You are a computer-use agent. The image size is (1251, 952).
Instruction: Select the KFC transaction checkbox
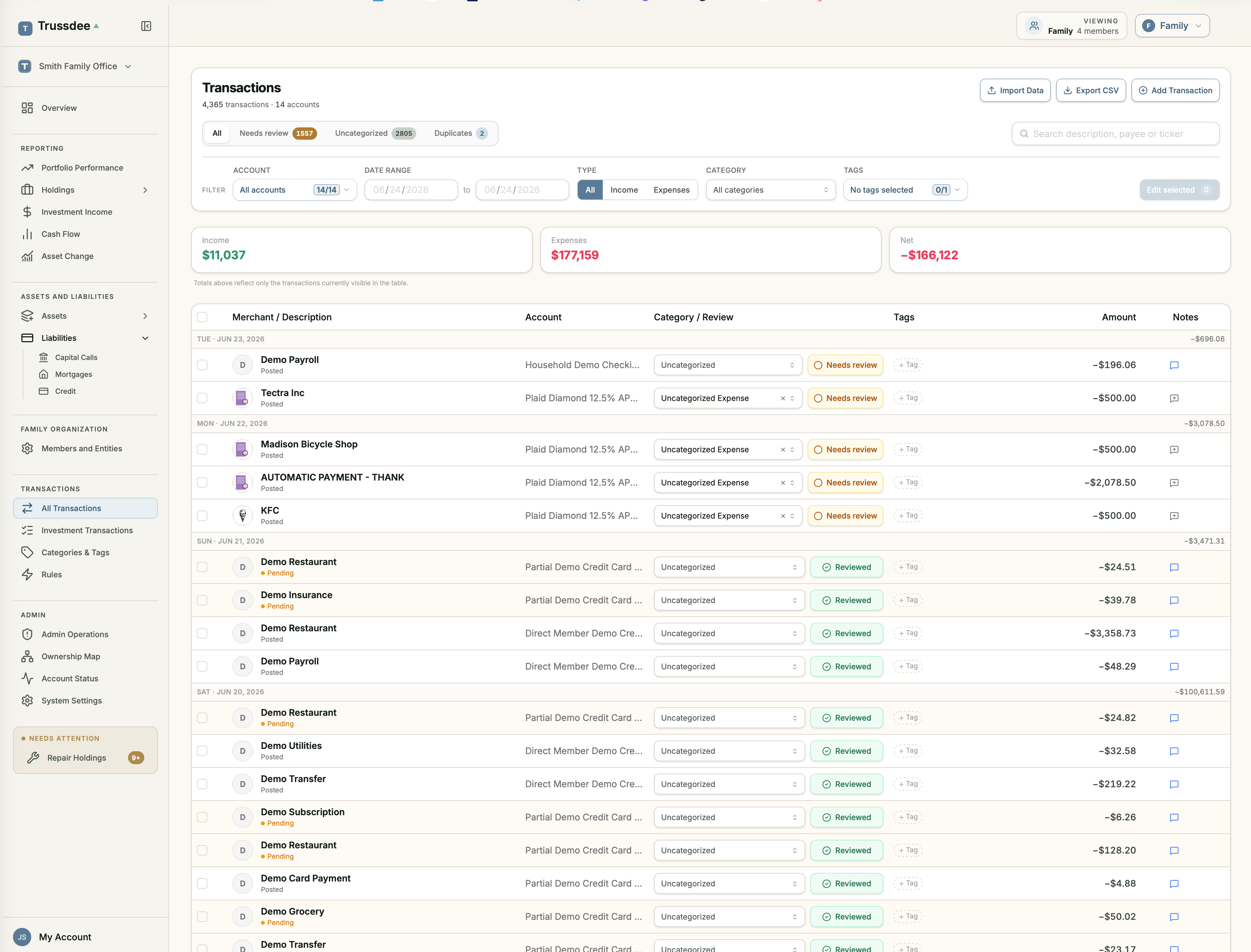(202, 516)
